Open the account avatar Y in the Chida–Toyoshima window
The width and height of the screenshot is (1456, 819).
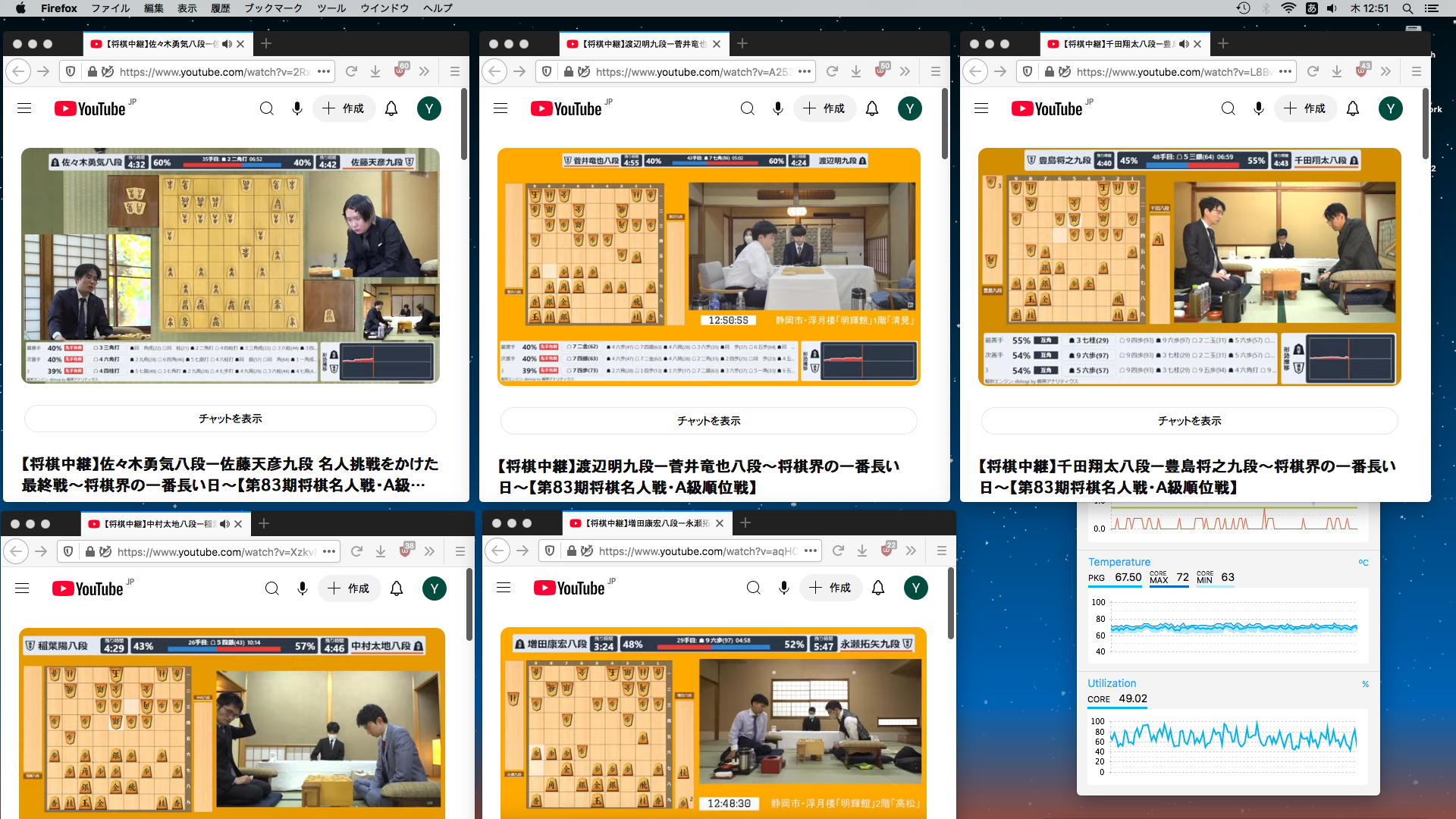[x=1390, y=108]
